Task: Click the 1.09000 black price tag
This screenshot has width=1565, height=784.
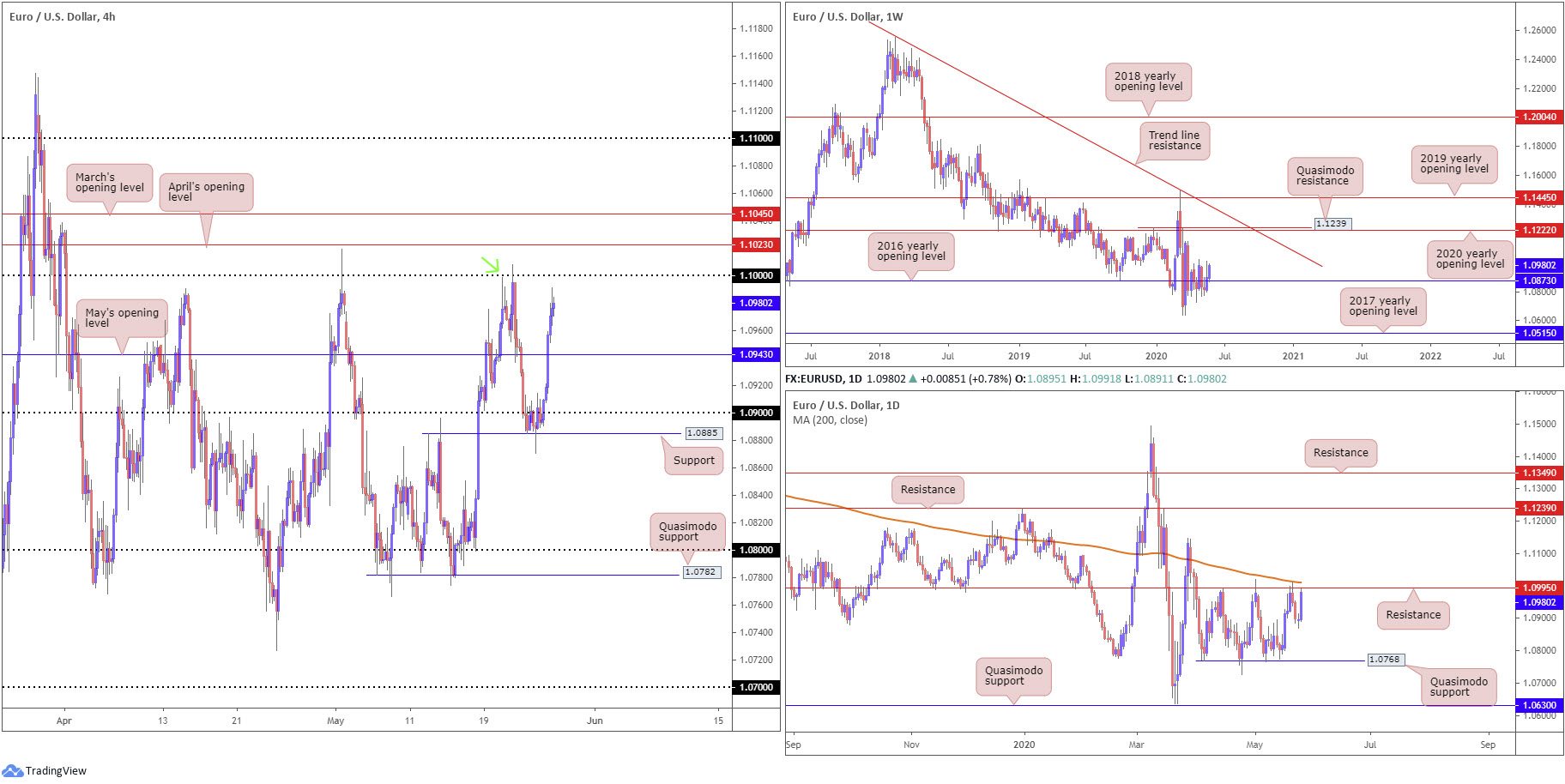Action: pyautogui.click(x=756, y=413)
